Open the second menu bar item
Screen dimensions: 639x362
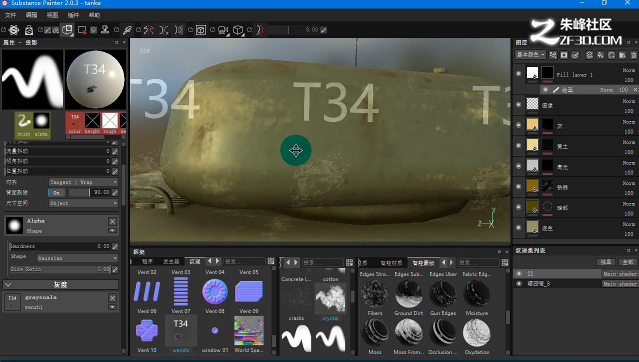[x=31, y=15]
